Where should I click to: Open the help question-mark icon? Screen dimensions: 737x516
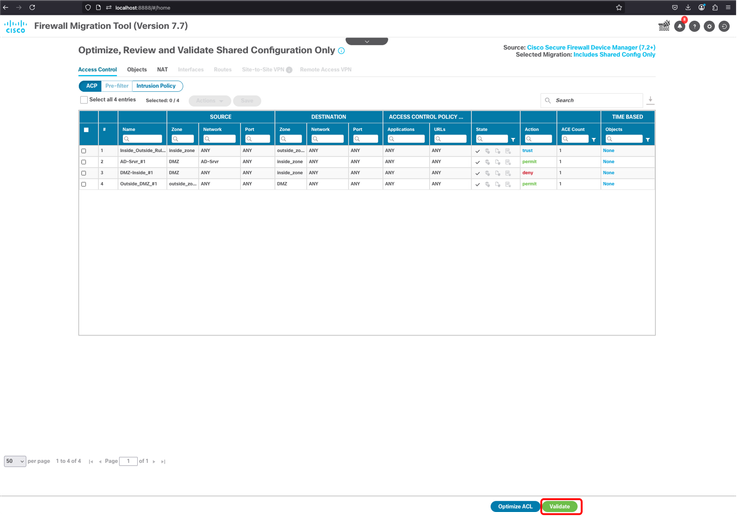[x=694, y=26]
